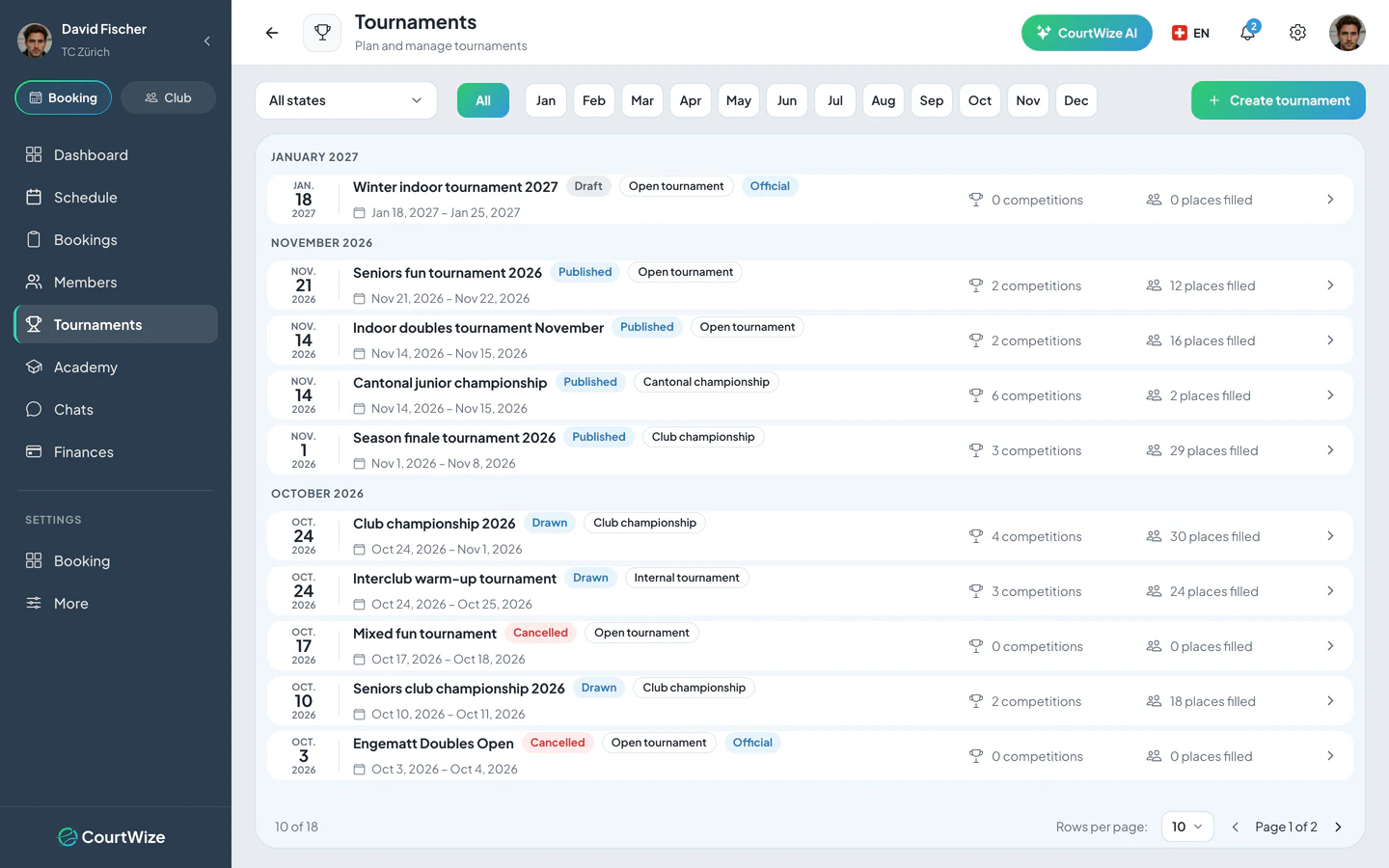Image resolution: width=1389 pixels, height=868 pixels.
Task: Open Members in the sidebar
Action: 116,283
